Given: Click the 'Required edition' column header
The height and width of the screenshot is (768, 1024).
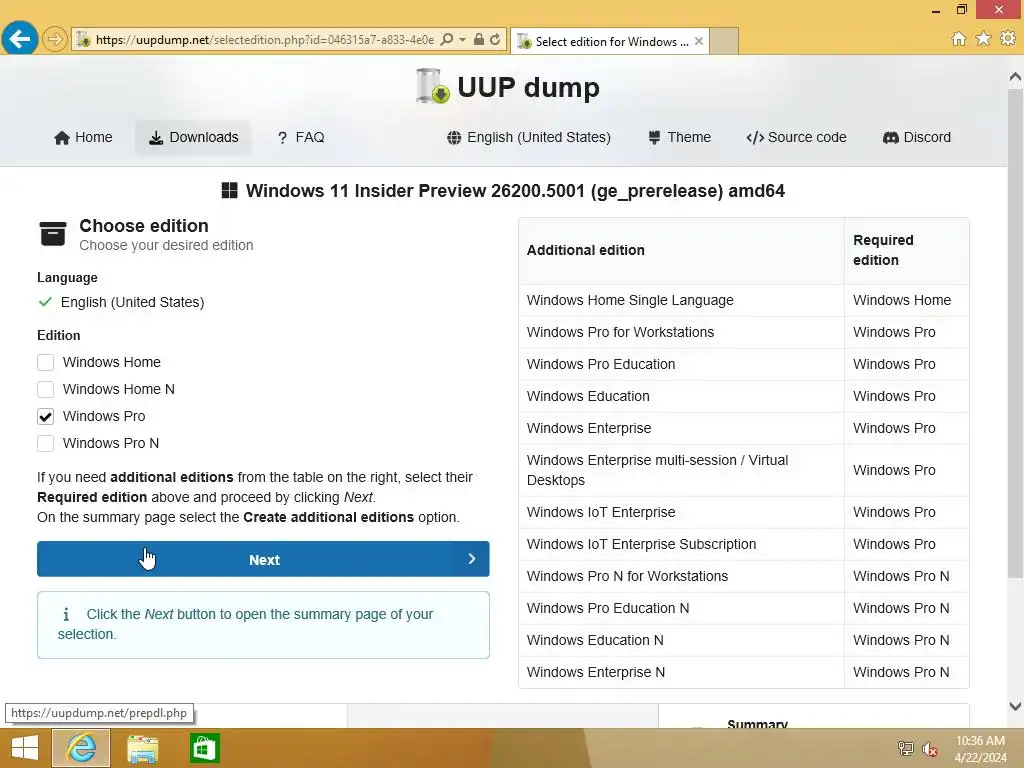Looking at the screenshot, I should (x=906, y=251).
